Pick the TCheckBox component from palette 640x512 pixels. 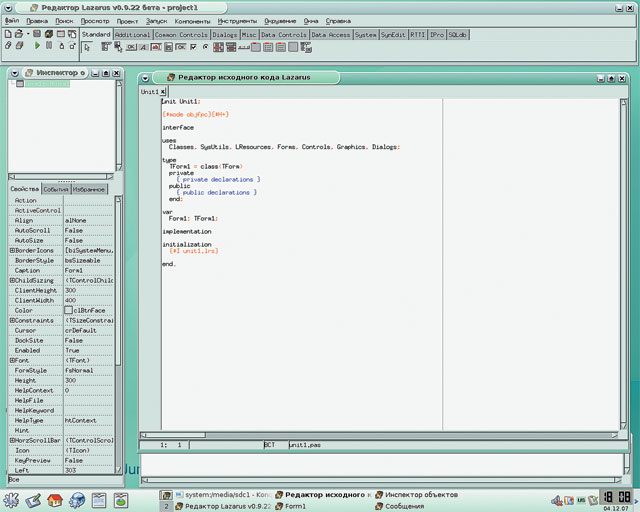pos(193,47)
